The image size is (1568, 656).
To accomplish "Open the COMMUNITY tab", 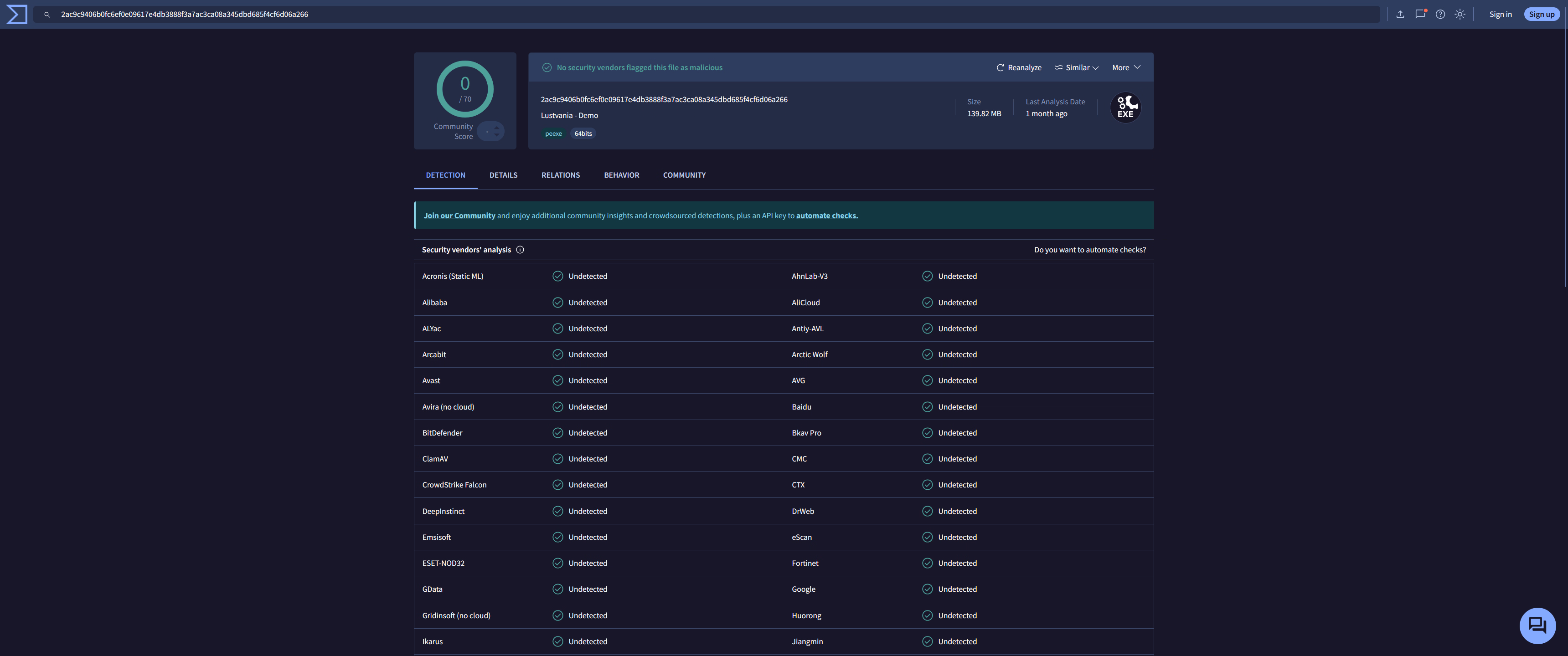I will (684, 175).
